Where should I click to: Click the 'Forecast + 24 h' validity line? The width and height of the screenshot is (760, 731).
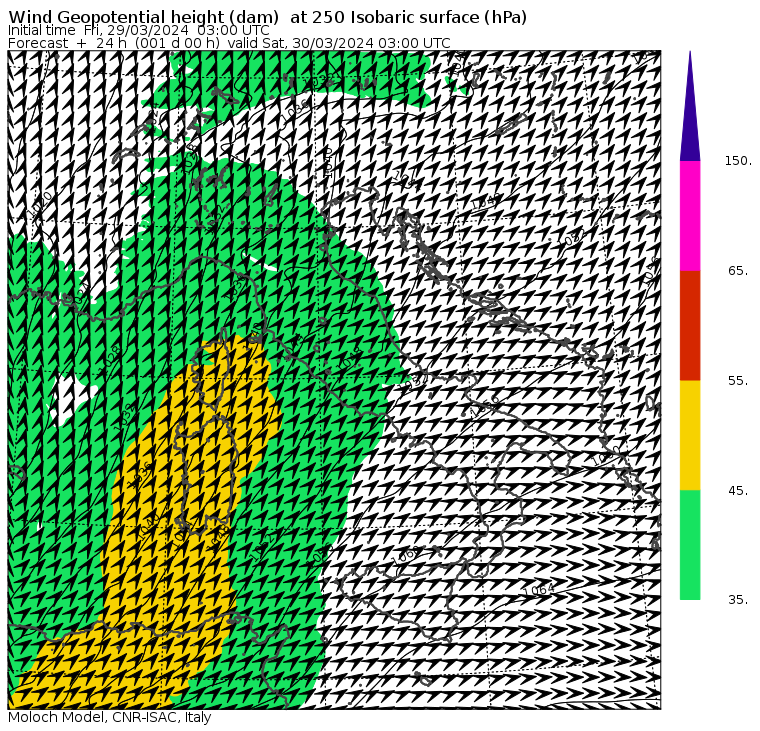(x=229, y=43)
